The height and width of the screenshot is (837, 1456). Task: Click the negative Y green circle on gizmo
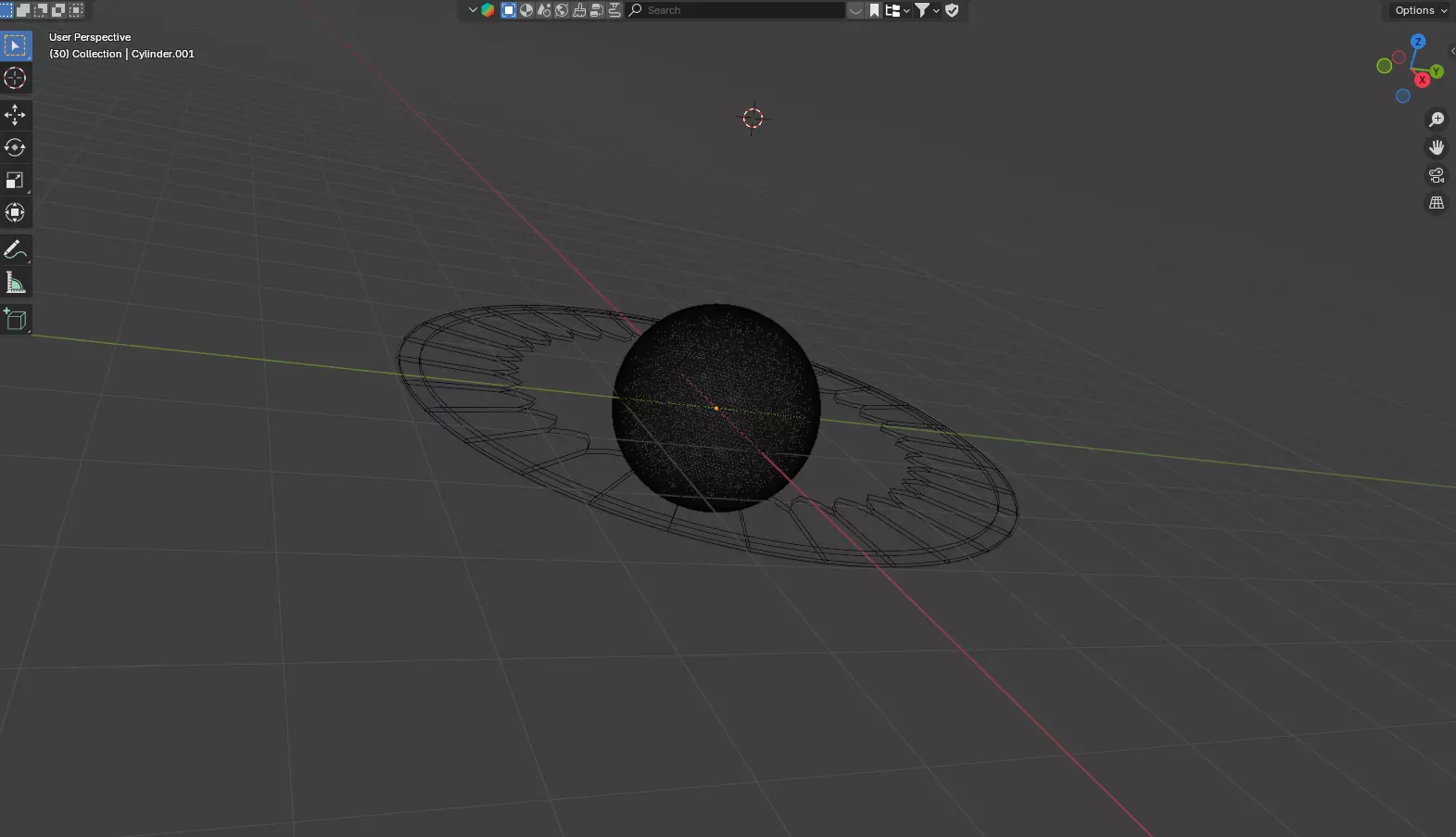pyautogui.click(x=1384, y=66)
